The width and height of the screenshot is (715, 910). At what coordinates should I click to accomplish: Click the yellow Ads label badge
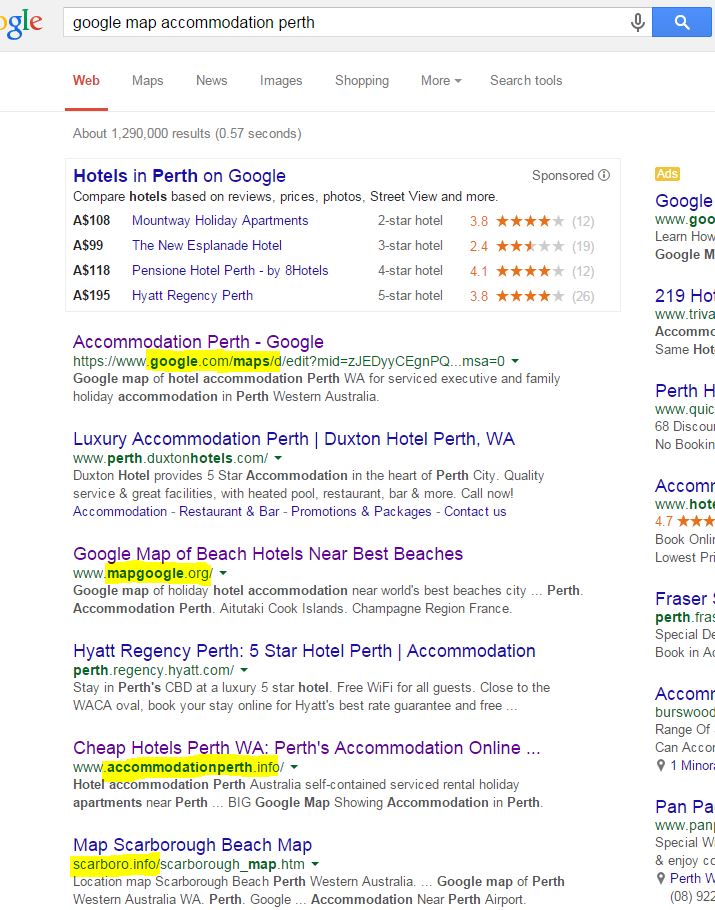click(x=667, y=174)
